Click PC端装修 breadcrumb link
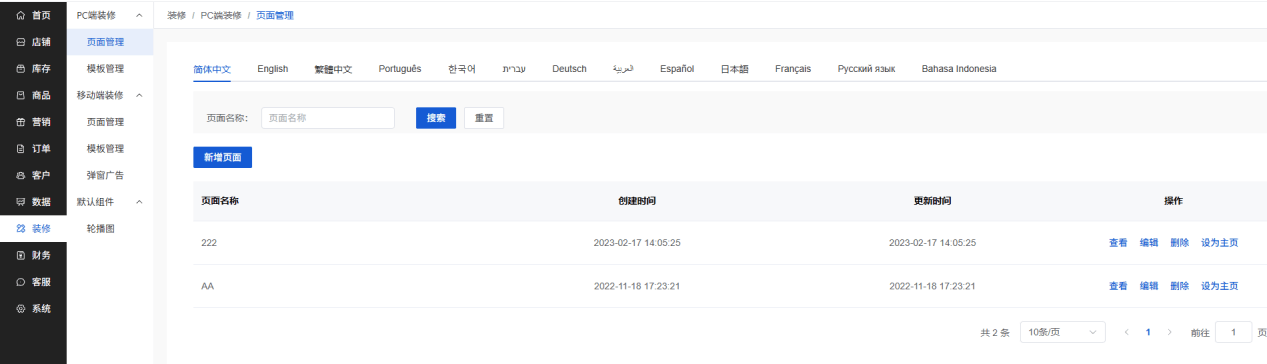The width and height of the screenshot is (1267, 364). 221,16
